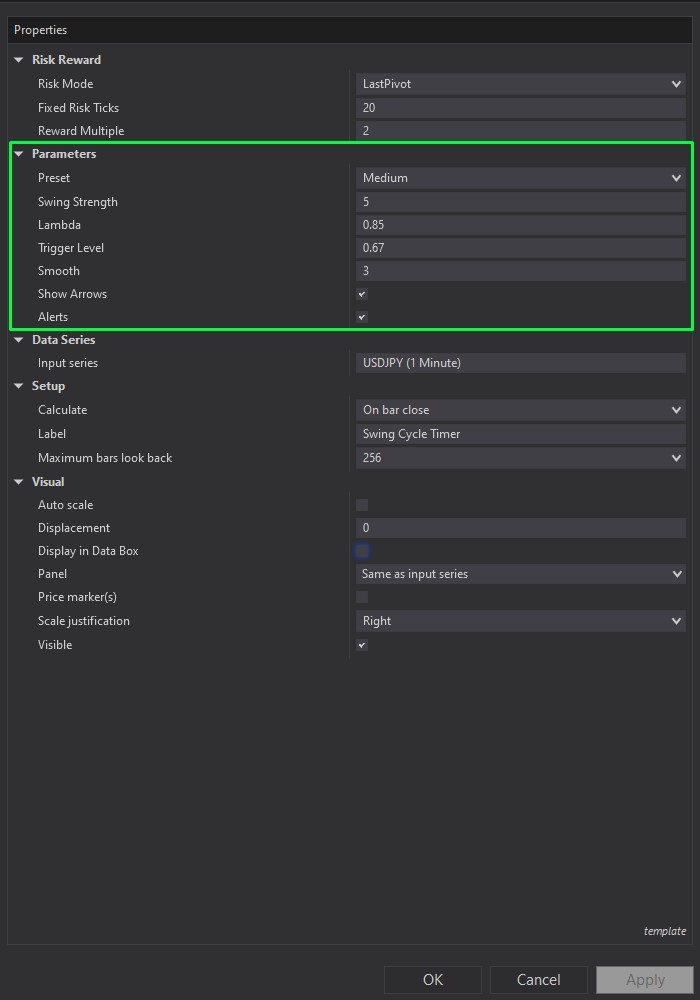Image resolution: width=700 pixels, height=1000 pixels.
Task: Open Maximum bars look back dropdown
Action: (x=520, y=458)
